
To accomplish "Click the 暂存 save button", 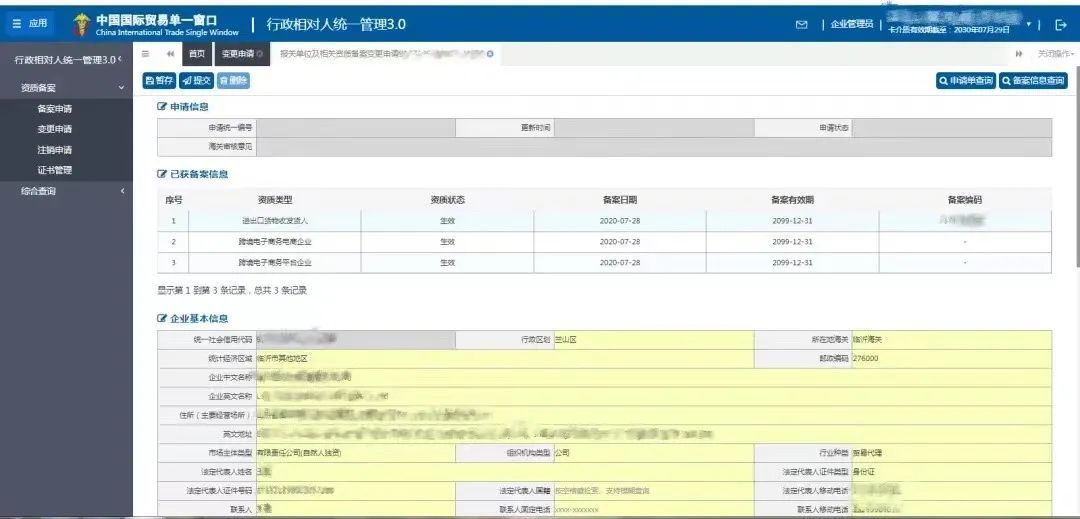I will click(x=159, y=81).
